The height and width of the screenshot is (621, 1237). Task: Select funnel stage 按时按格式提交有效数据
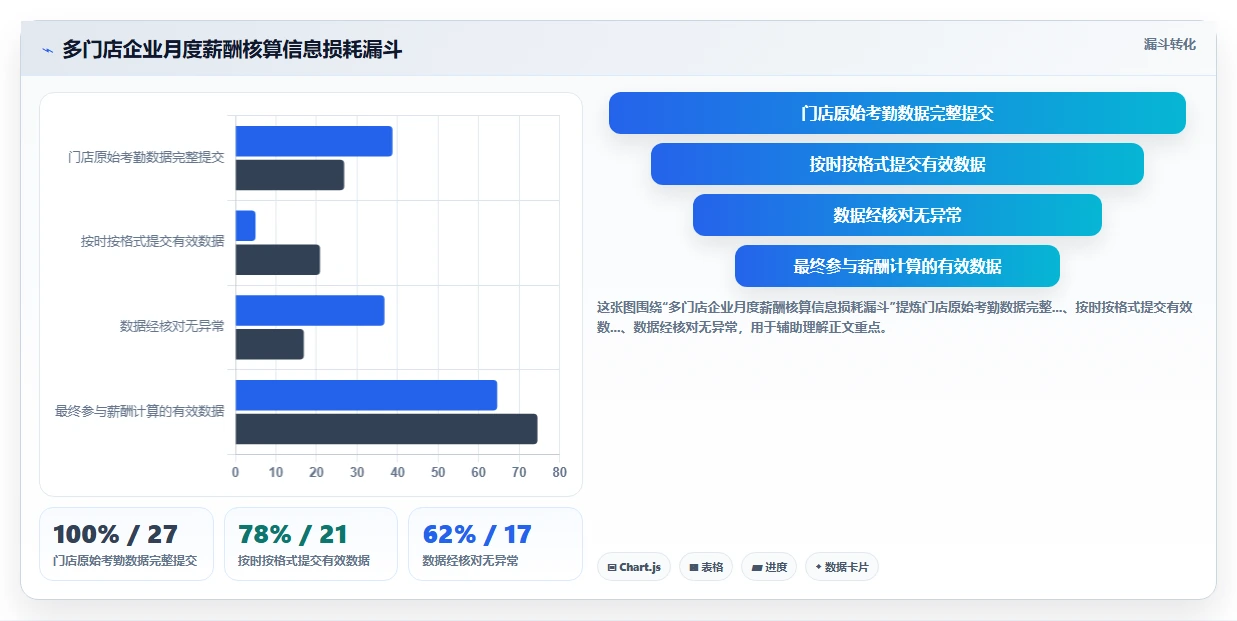(897, 164)
